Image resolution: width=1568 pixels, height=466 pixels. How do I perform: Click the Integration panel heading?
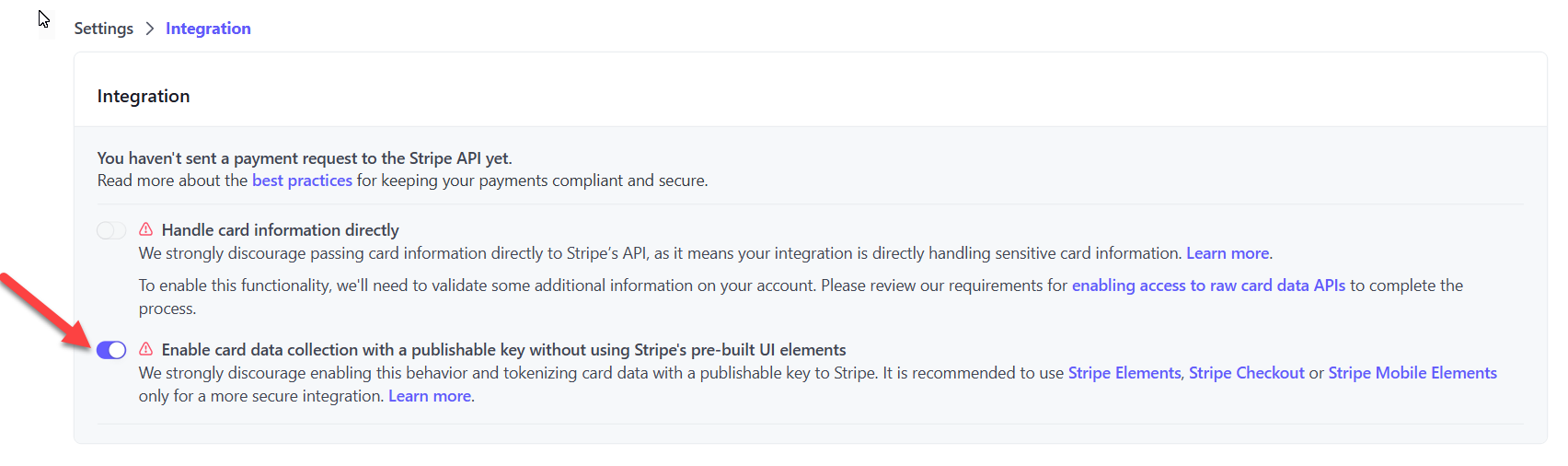pyautogui.click(x=144, y=96)
